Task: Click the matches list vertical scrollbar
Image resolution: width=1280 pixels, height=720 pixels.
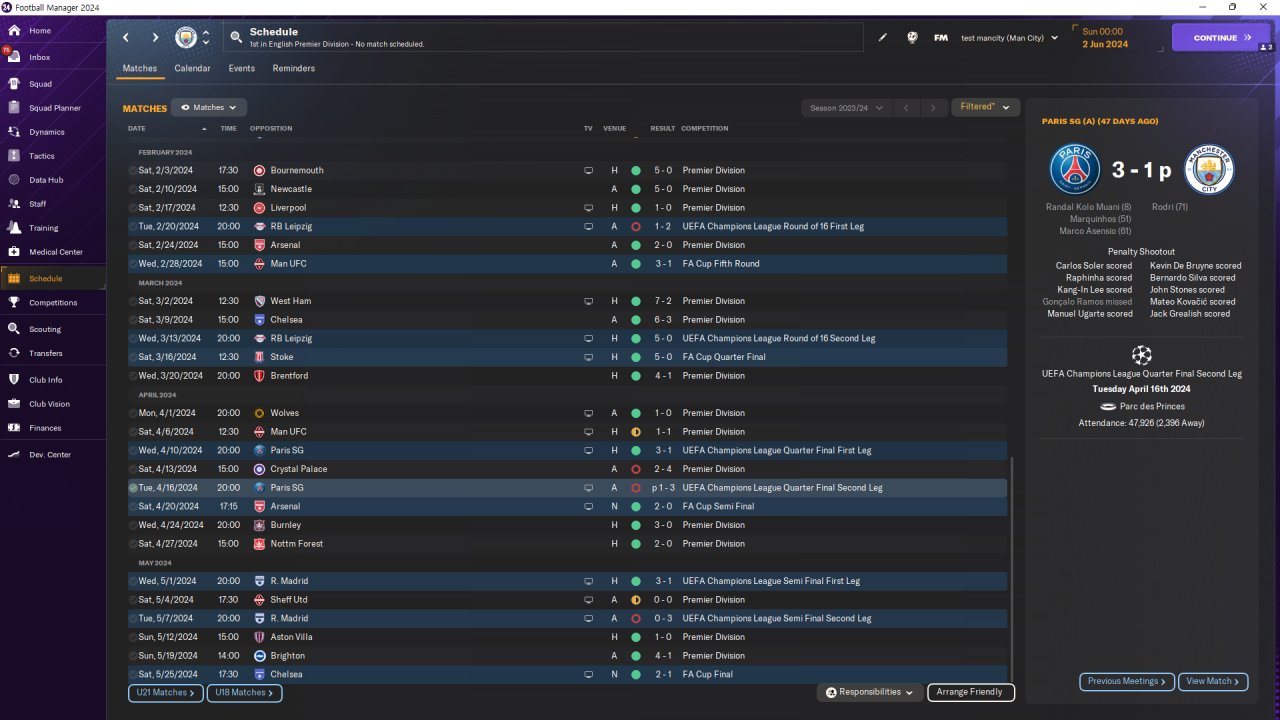Action: click(x=1012, y=570)
